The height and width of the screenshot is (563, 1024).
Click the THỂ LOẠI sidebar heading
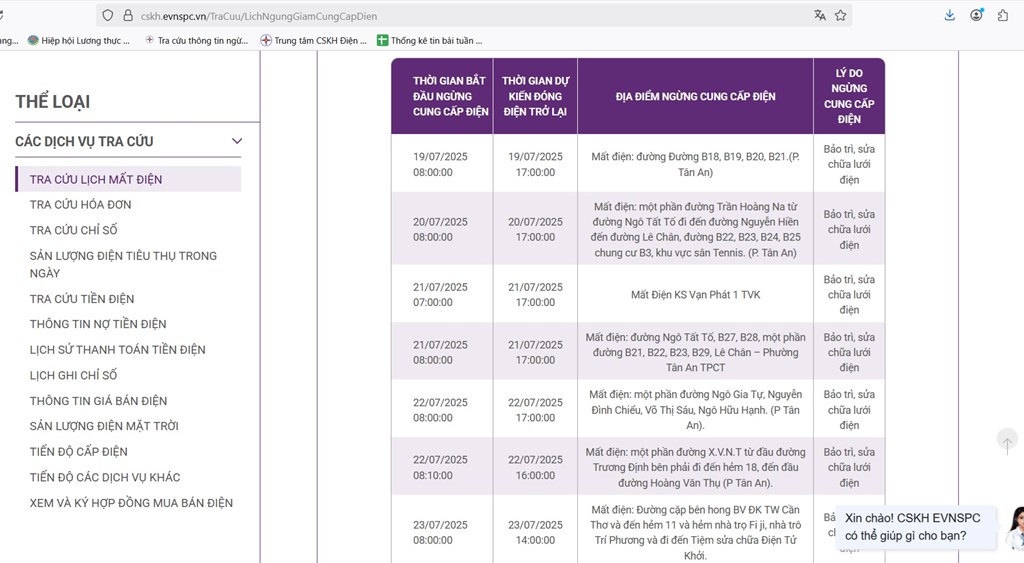[53, 101]
